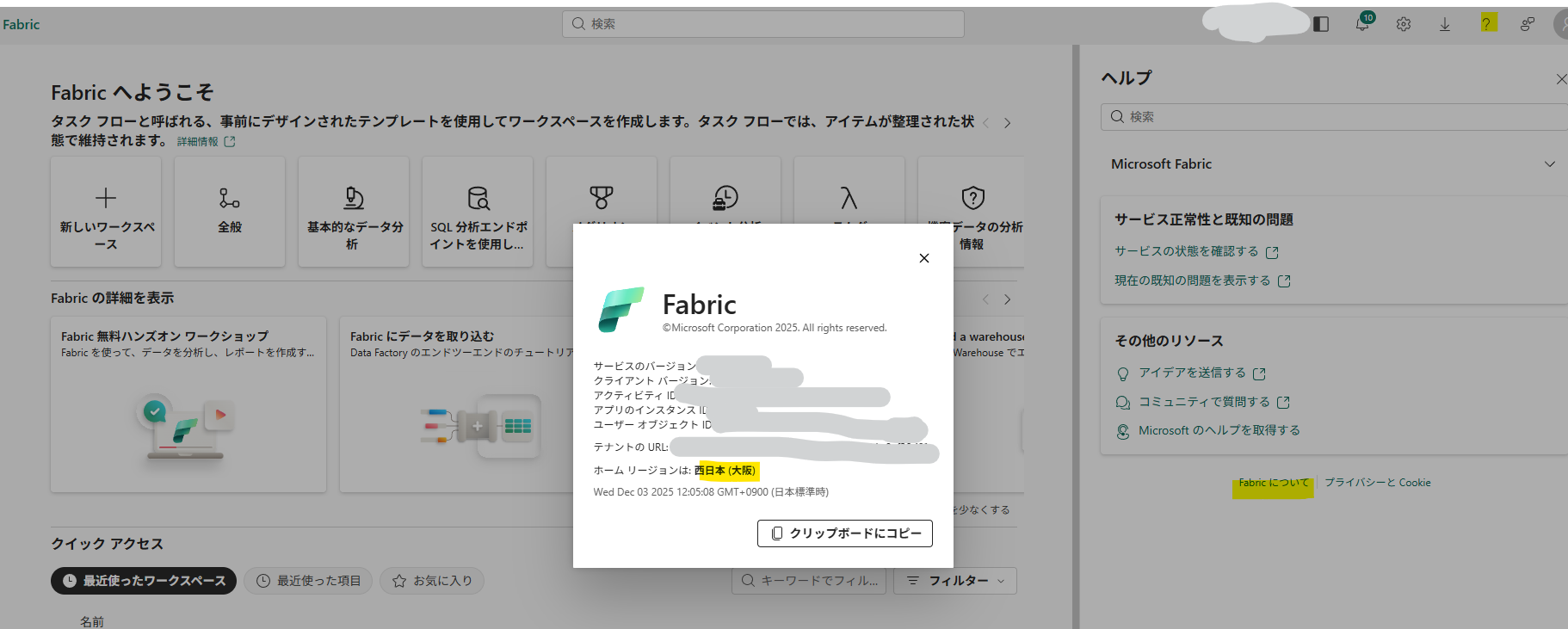Open the settings gear icon
The height and width of the screenshot is (629, 1568).
[x=1404, y=24]
